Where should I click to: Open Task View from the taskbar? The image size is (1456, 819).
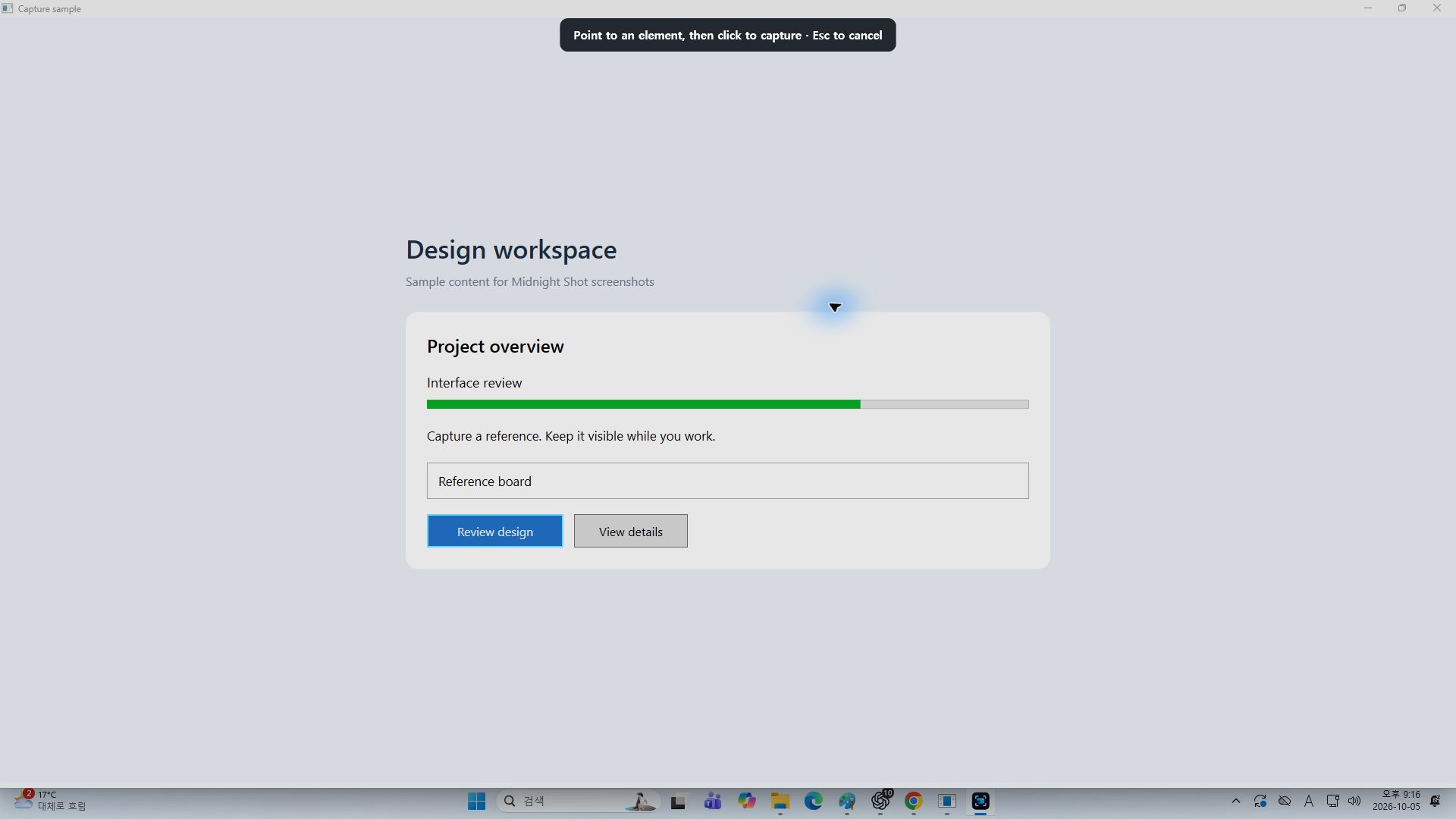click(678, 801)
